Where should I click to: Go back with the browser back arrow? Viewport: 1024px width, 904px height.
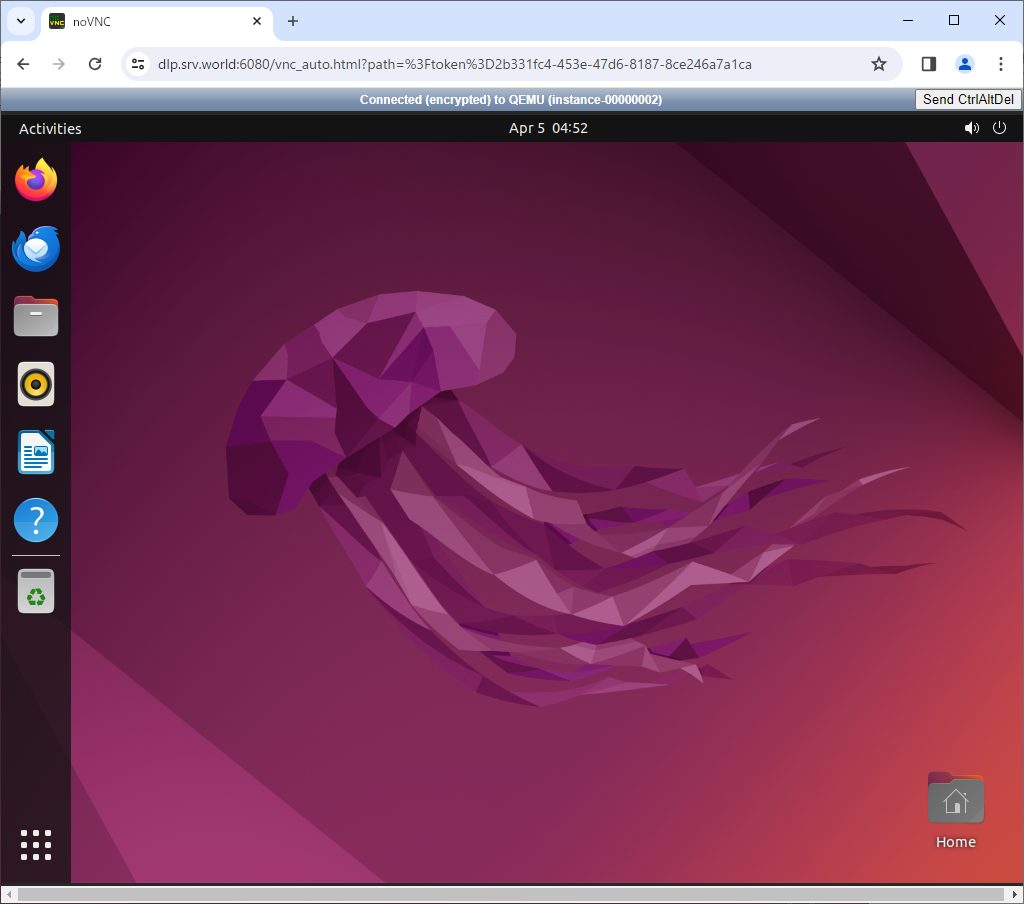tap(24, 64)
